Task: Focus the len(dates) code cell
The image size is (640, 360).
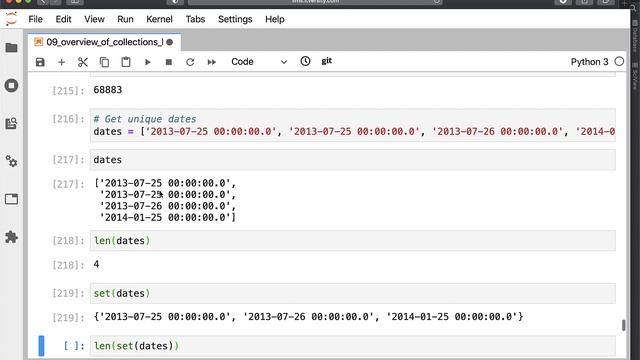Action: tap(353, 240)
